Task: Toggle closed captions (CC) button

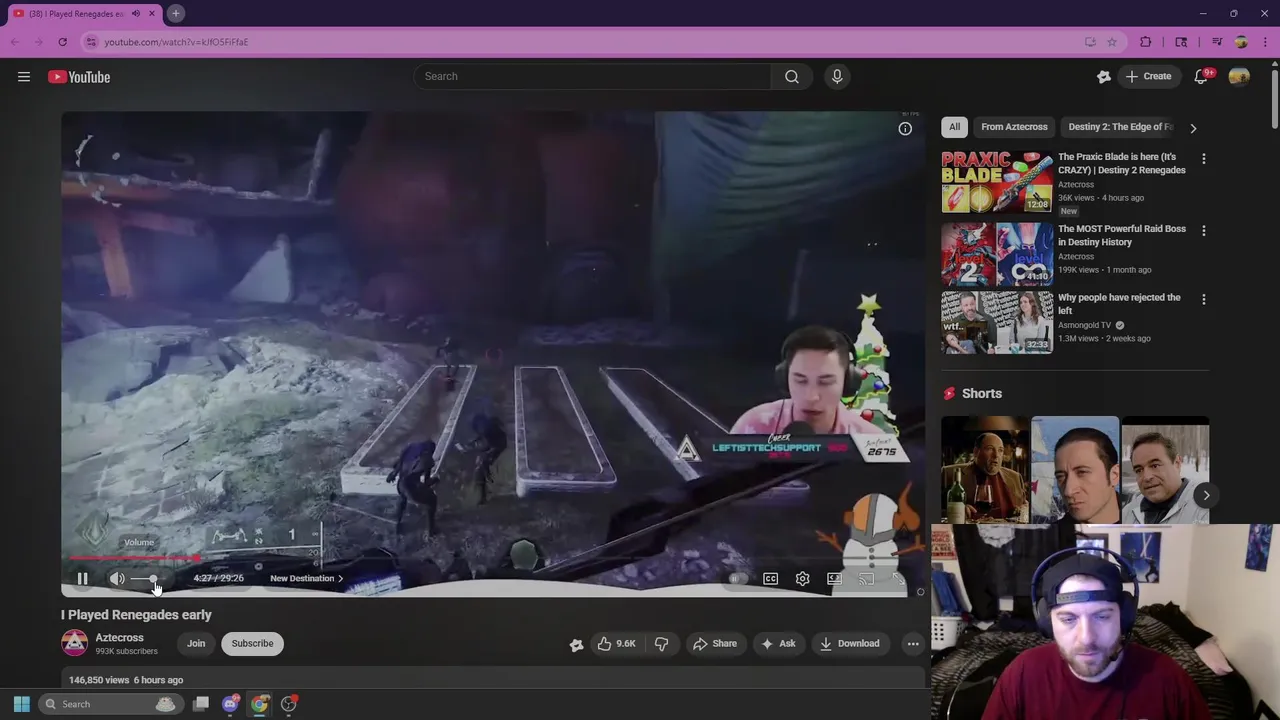Action: (x=770, y=578)
